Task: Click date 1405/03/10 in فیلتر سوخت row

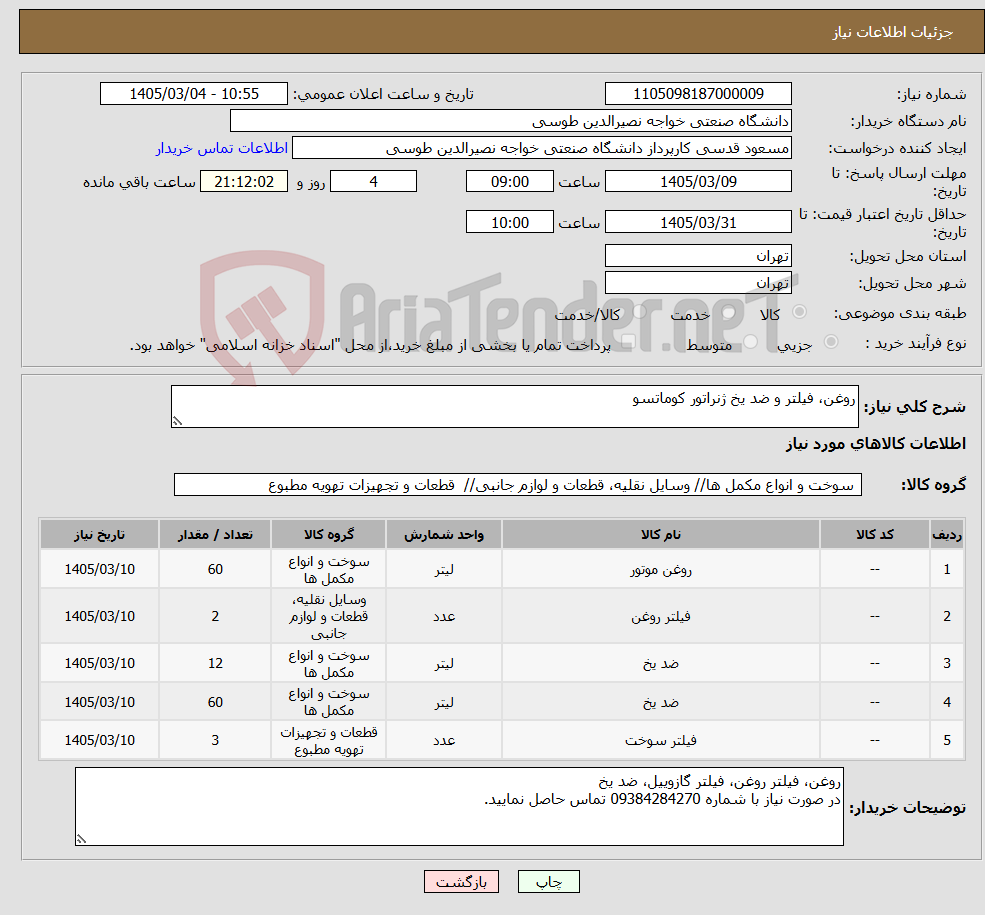Action: point(99,740)
